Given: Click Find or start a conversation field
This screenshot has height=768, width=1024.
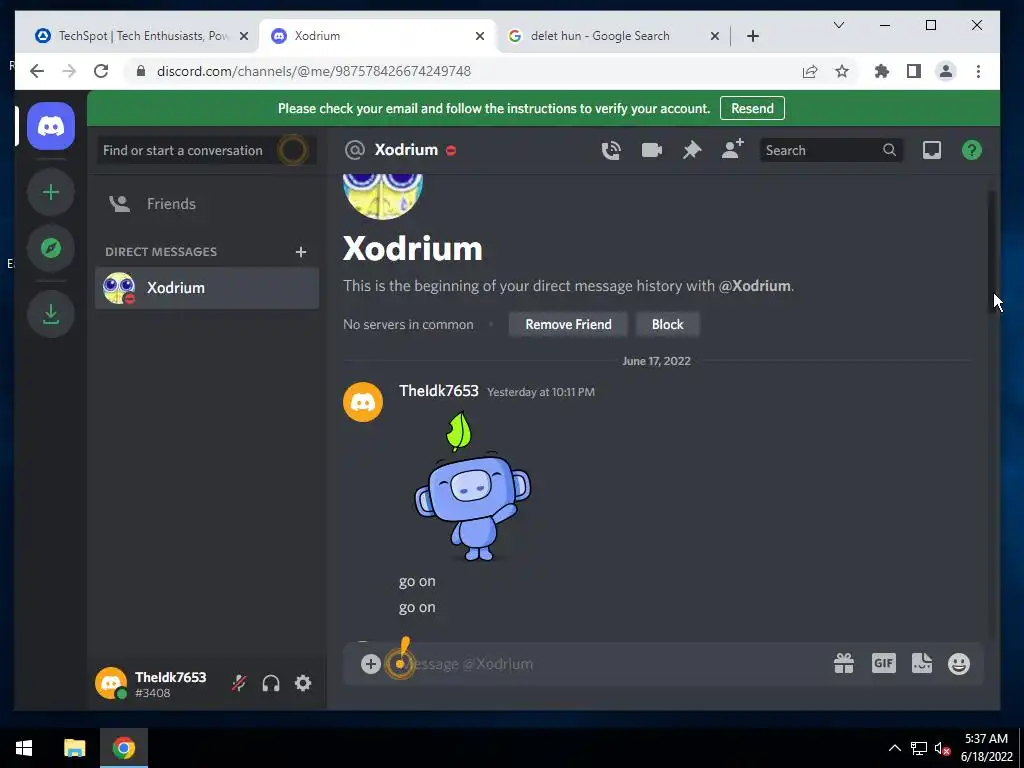Looking at the screenshot, I should (x=207, y=150).
